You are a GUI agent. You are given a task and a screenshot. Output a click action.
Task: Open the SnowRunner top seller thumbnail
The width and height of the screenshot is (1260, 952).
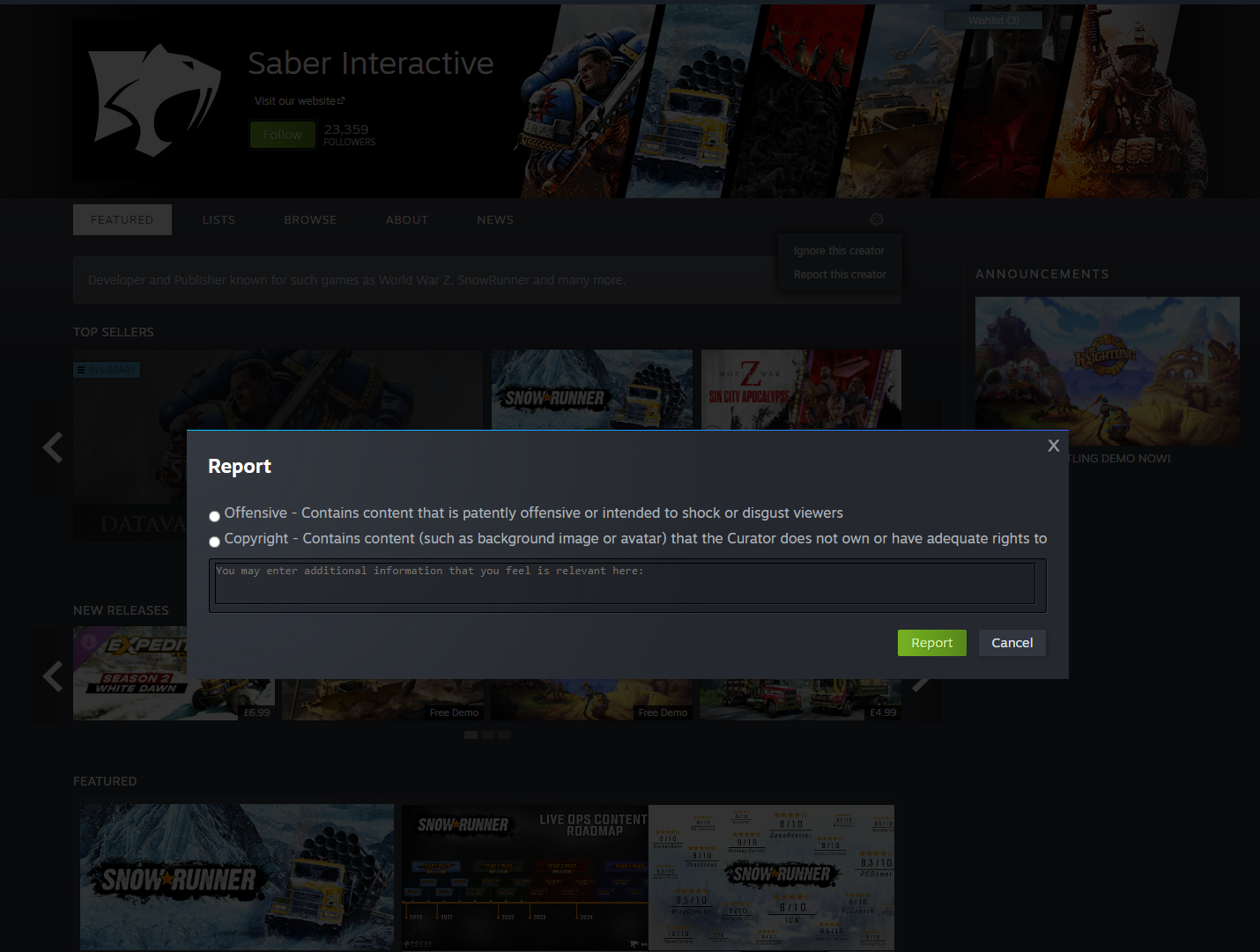[592, 390]
